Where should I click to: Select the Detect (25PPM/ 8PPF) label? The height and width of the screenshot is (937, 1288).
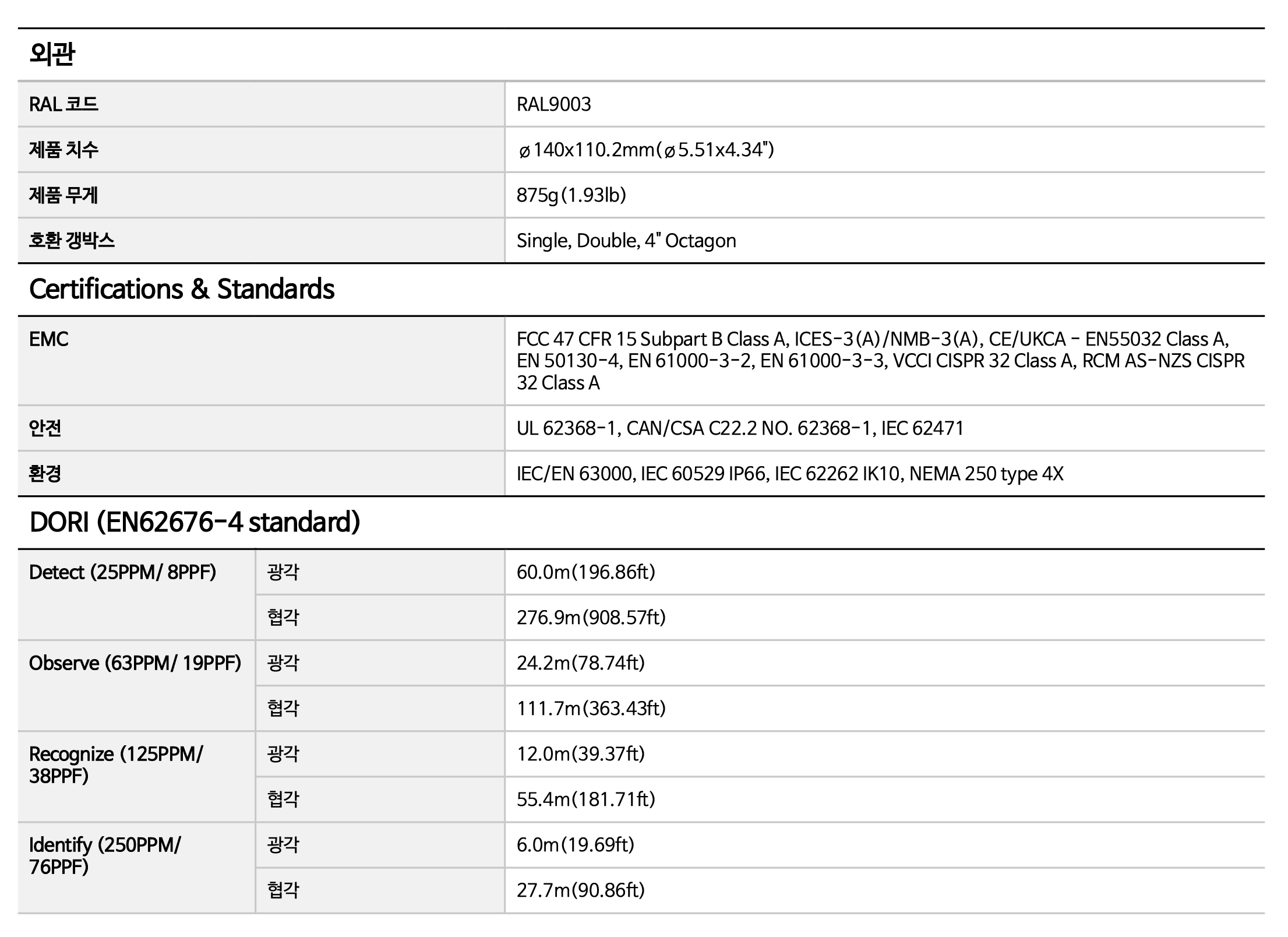[x=122, y=572]
